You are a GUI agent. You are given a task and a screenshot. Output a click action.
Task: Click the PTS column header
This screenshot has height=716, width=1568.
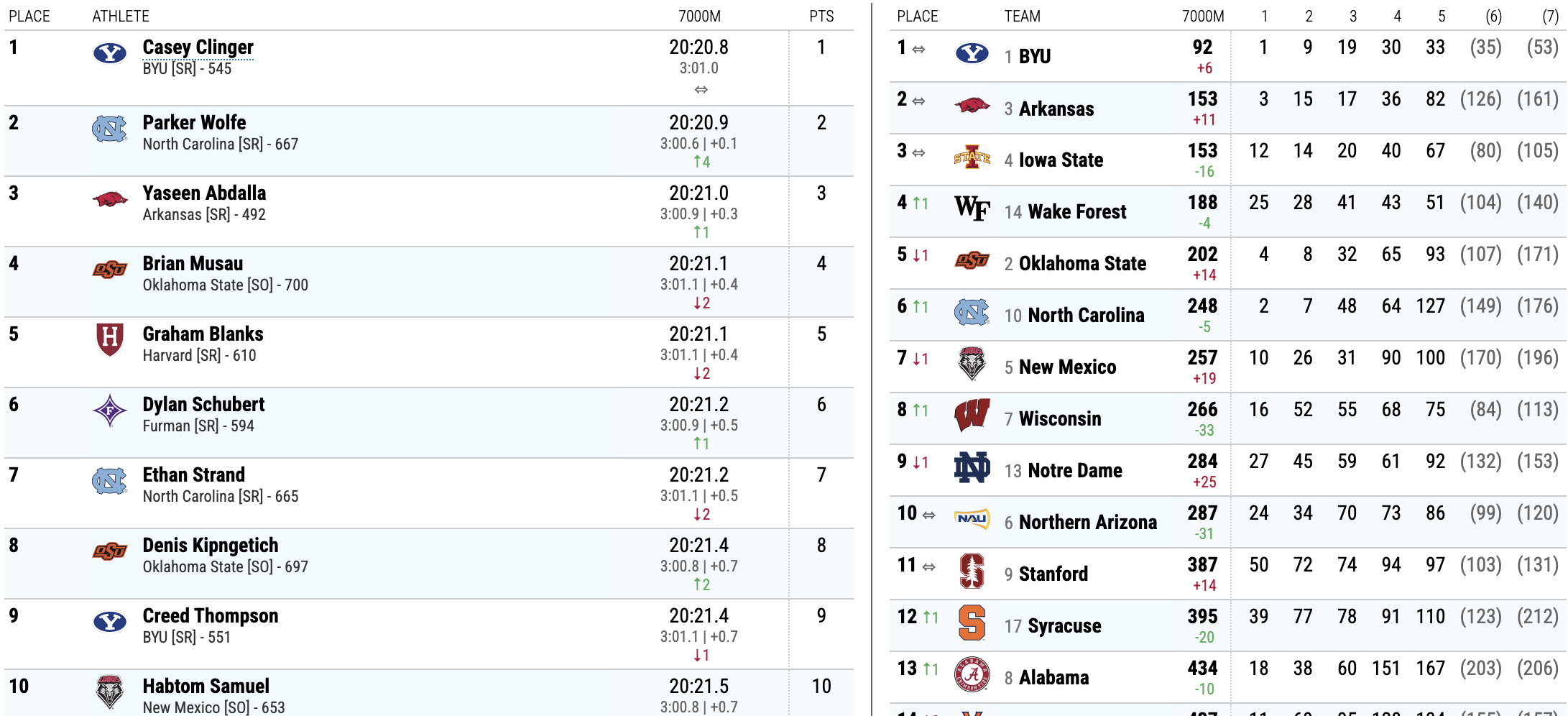(x=821, y=16)
